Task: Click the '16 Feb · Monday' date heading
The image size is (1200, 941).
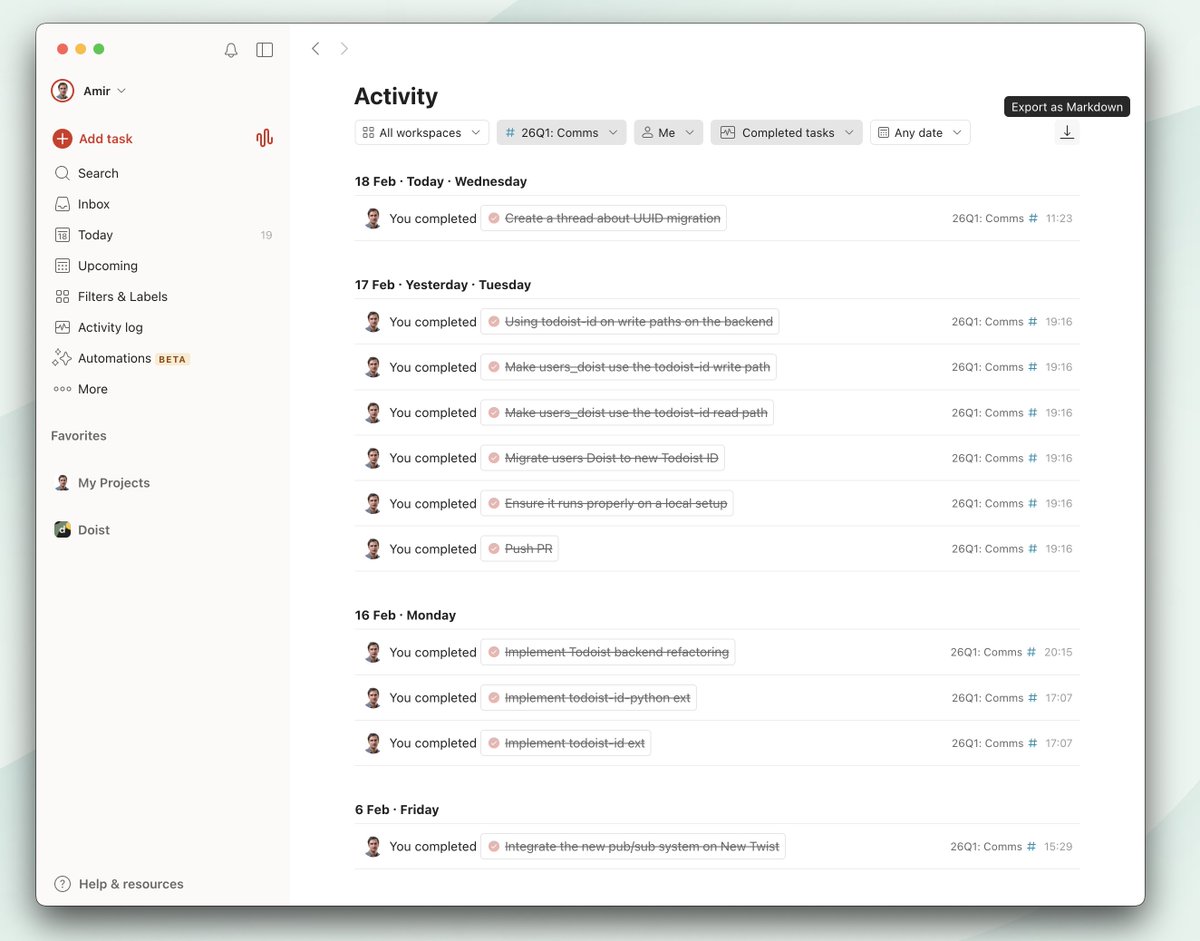Action: coord(405,615)
